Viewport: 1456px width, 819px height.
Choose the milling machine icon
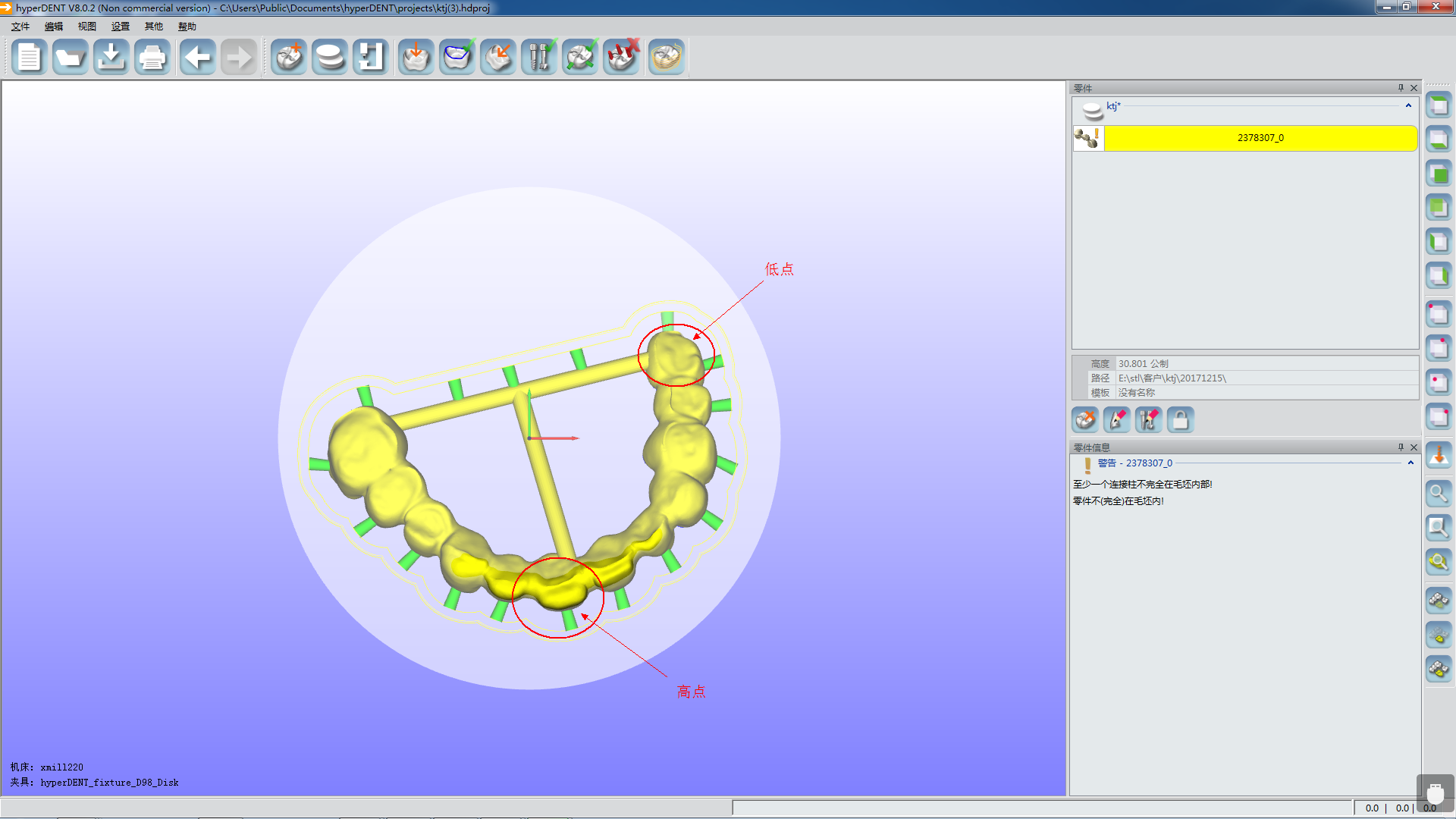coord(371,58)
